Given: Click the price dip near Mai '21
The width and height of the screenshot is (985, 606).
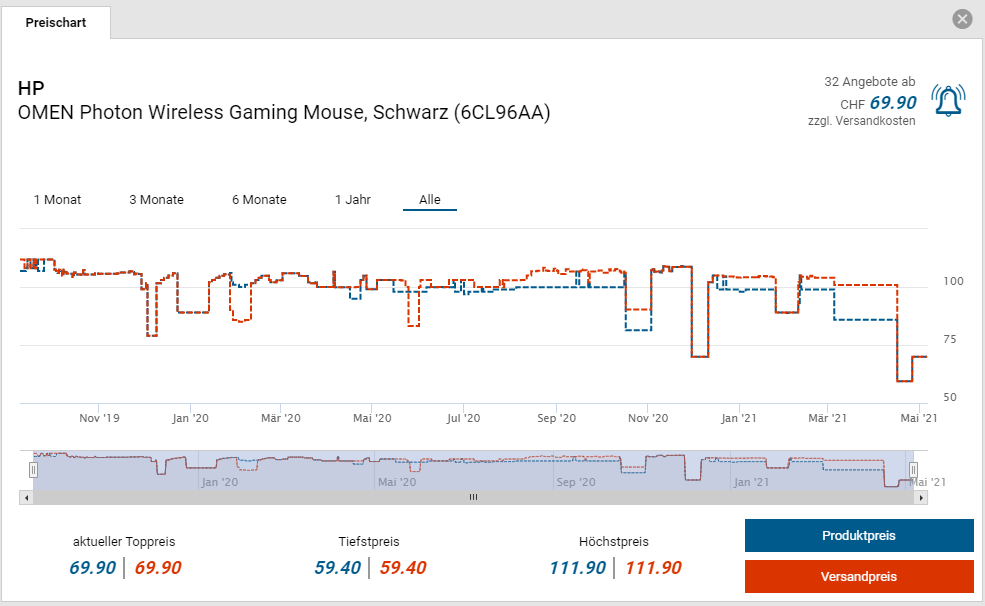Looking at the screenshot, I should coord(904,380).
